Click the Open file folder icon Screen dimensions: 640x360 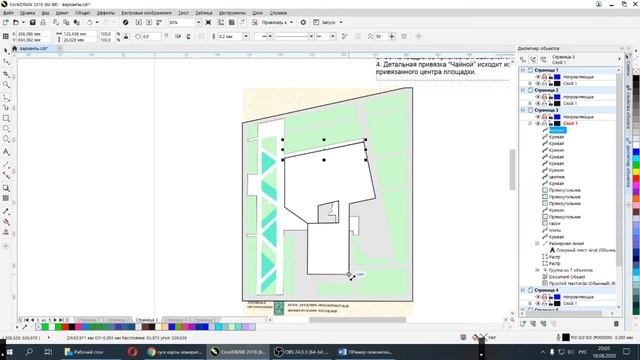pyautogui.click(x=16, y=22)
